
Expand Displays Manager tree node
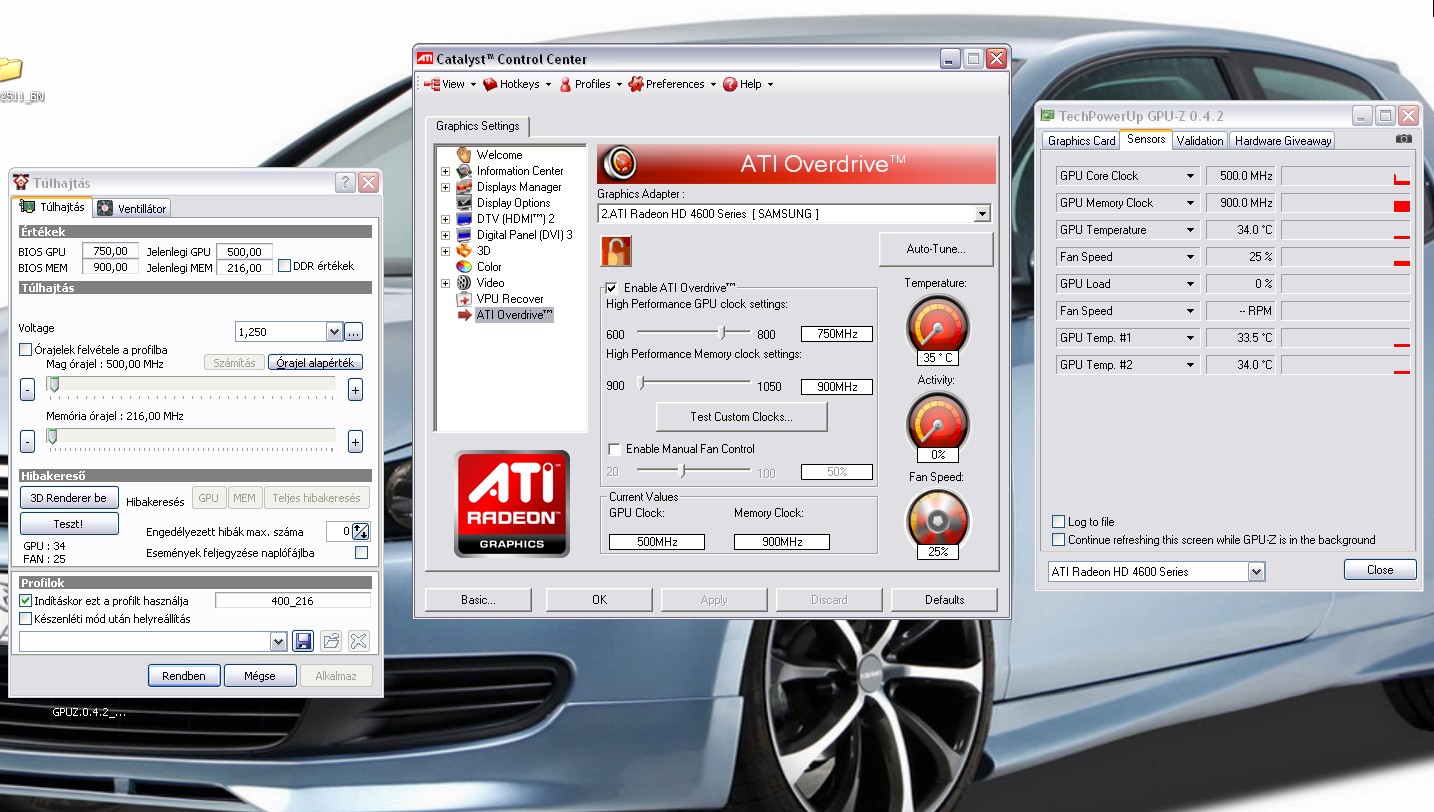[x=445, y=187]
